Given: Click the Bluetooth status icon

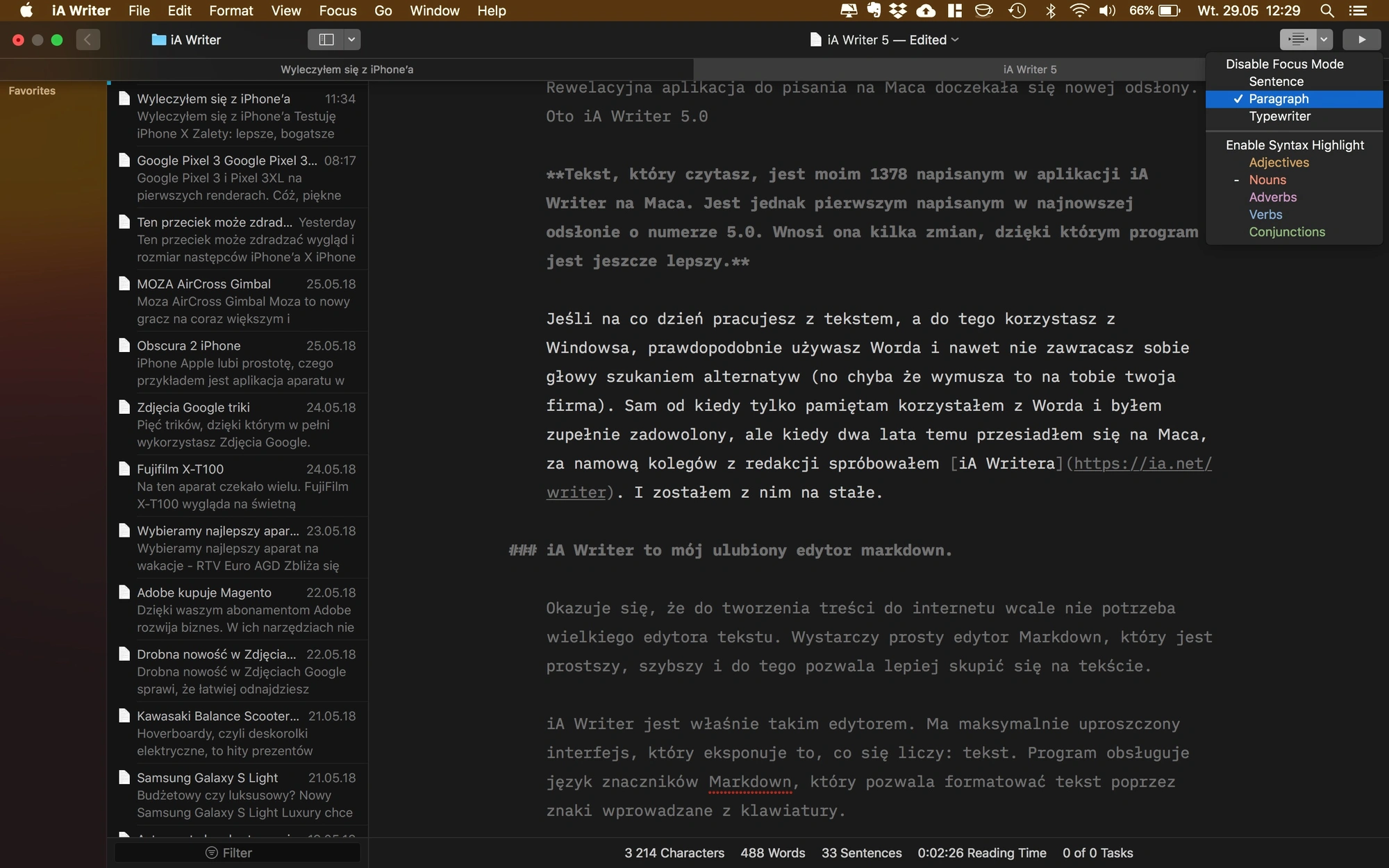Looking at the screenshot, I should coord(1050,10).
